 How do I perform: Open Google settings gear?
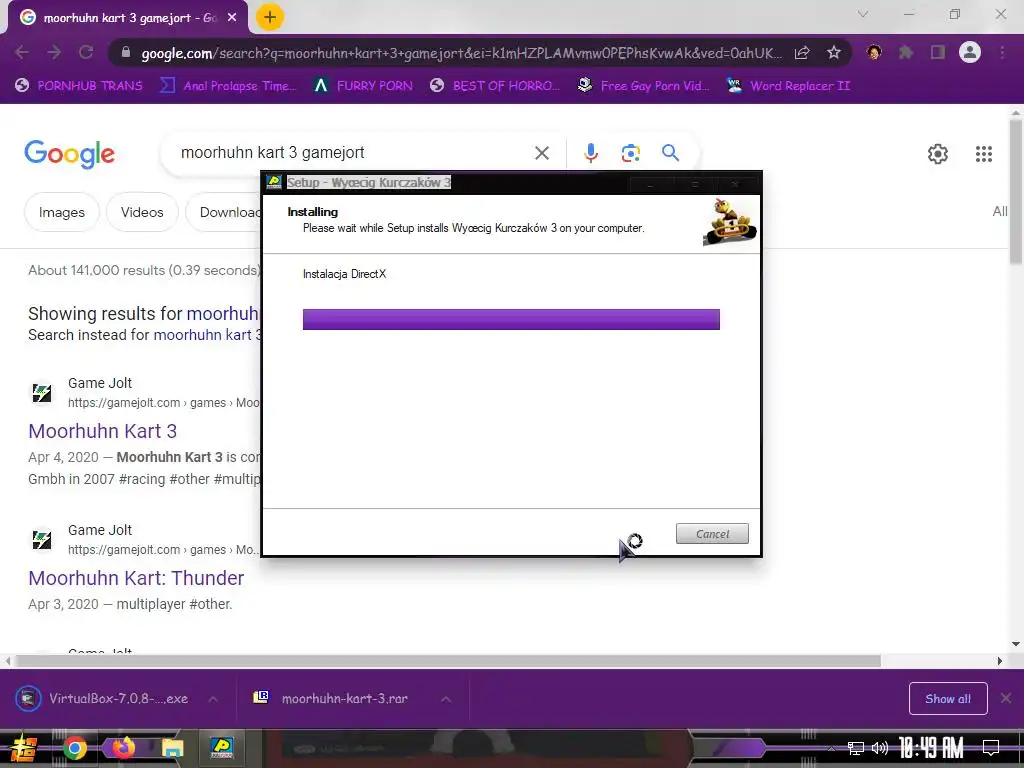pyautogui.click(x=938, y=153)
